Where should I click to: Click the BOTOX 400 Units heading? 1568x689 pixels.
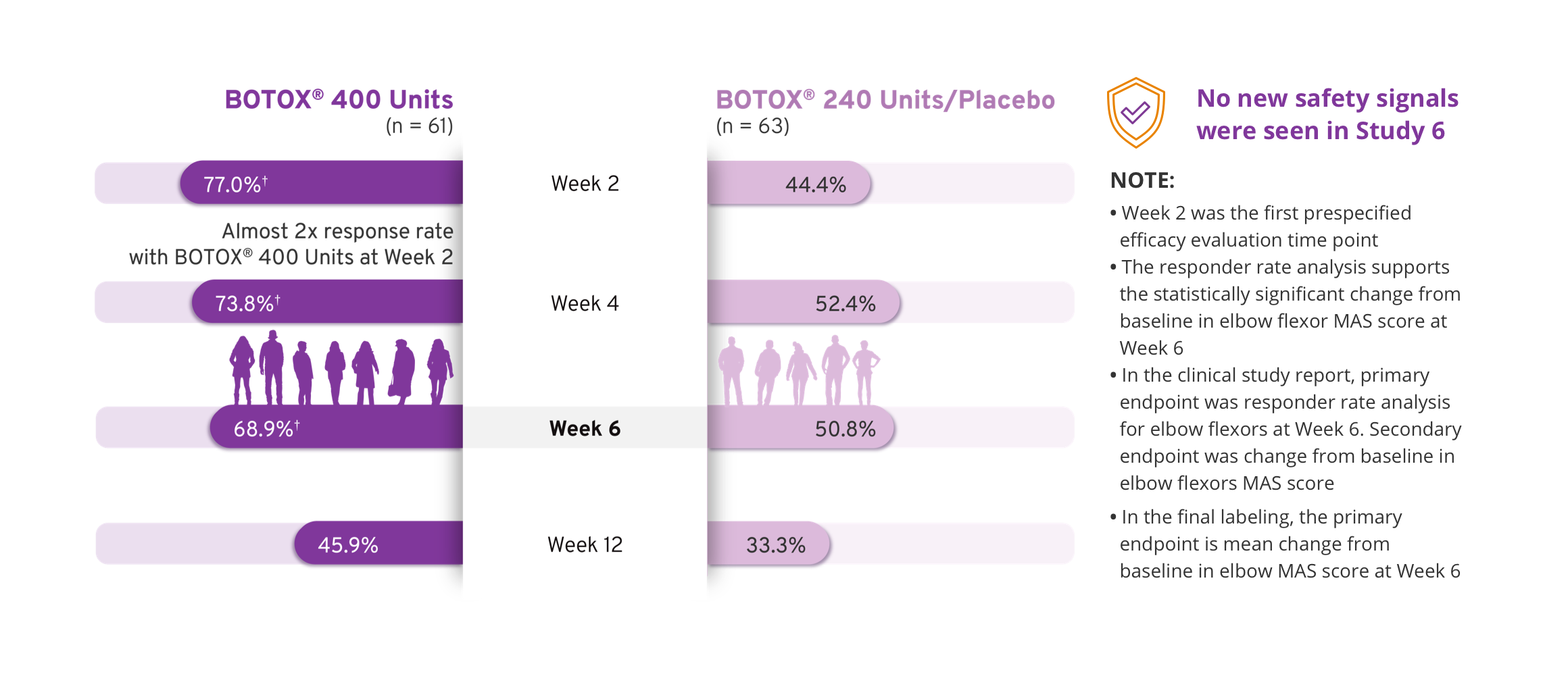(339, 100)
